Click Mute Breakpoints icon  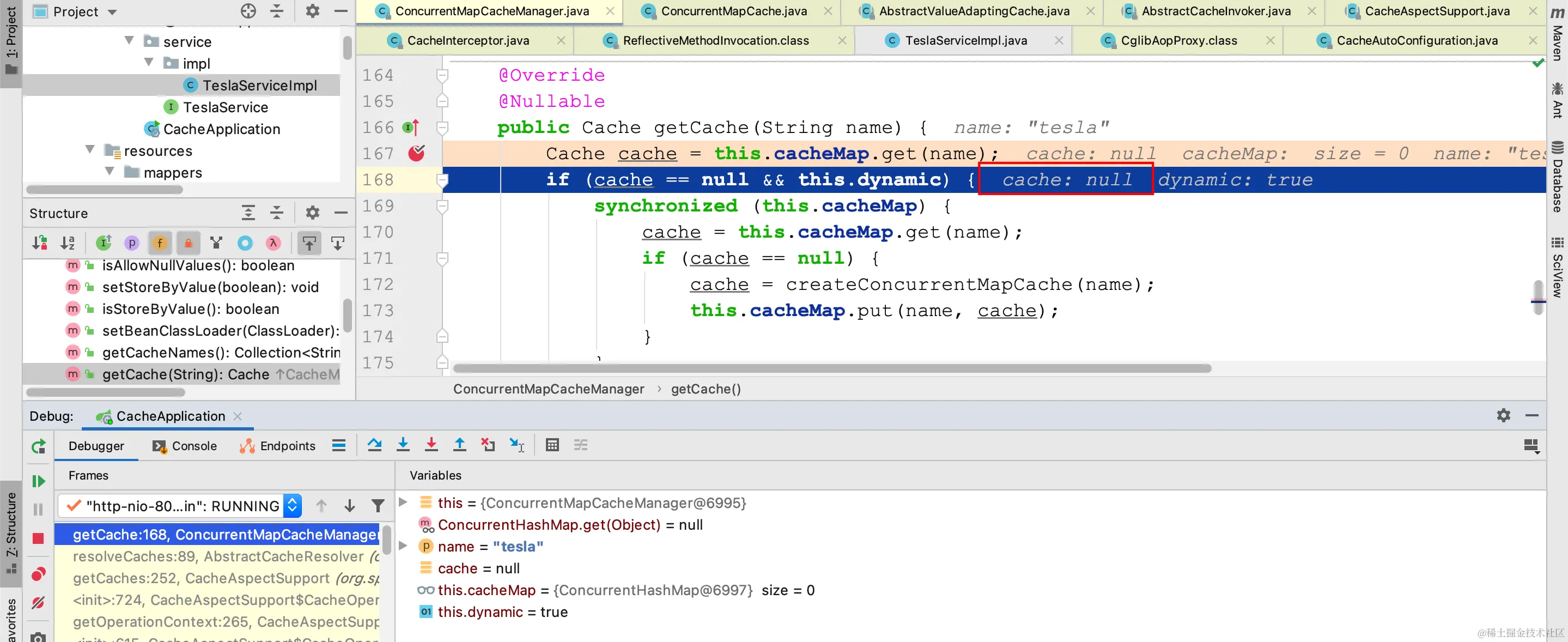[x=38, y=602]
